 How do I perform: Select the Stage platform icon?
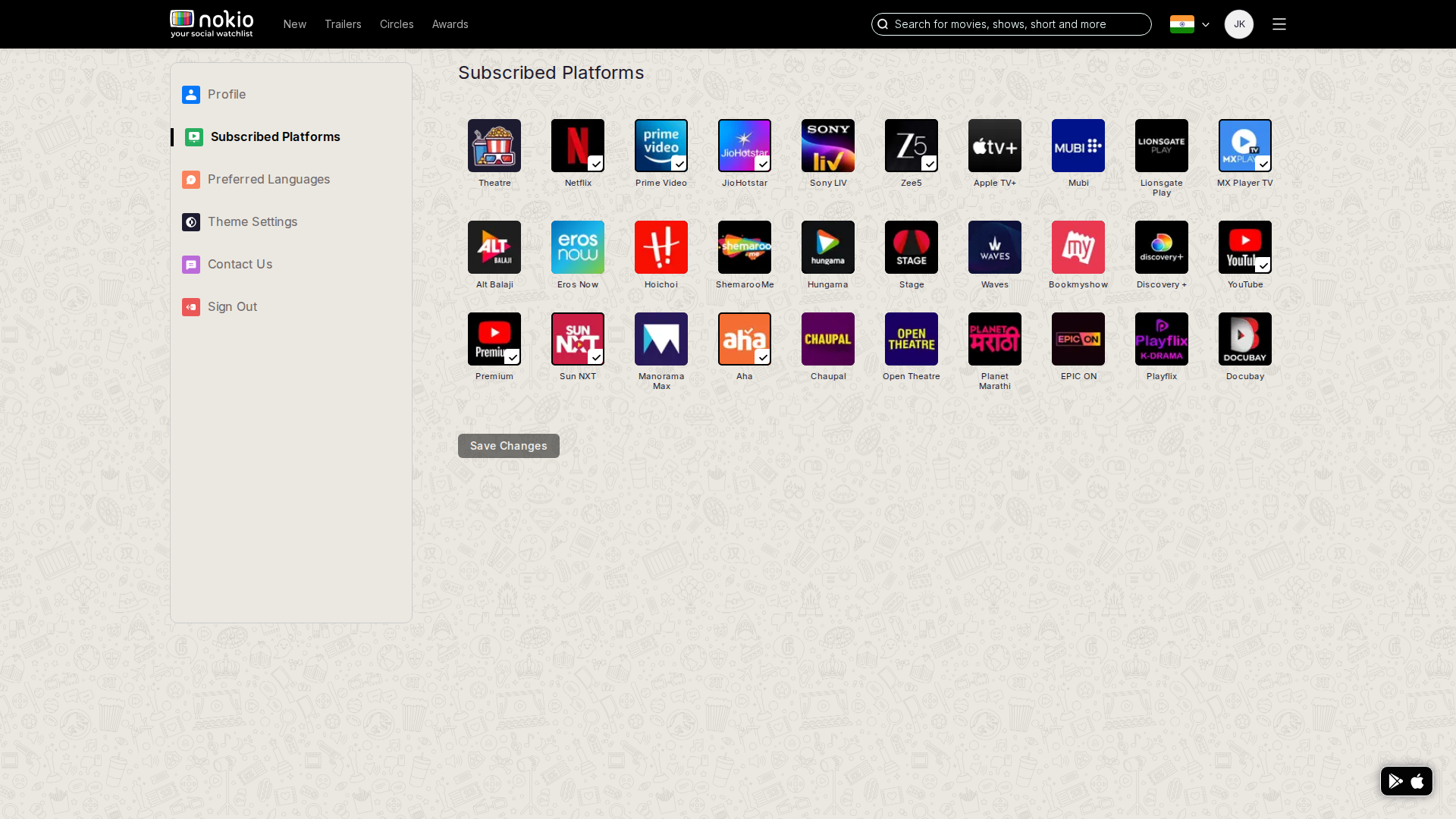pos(912,247)
